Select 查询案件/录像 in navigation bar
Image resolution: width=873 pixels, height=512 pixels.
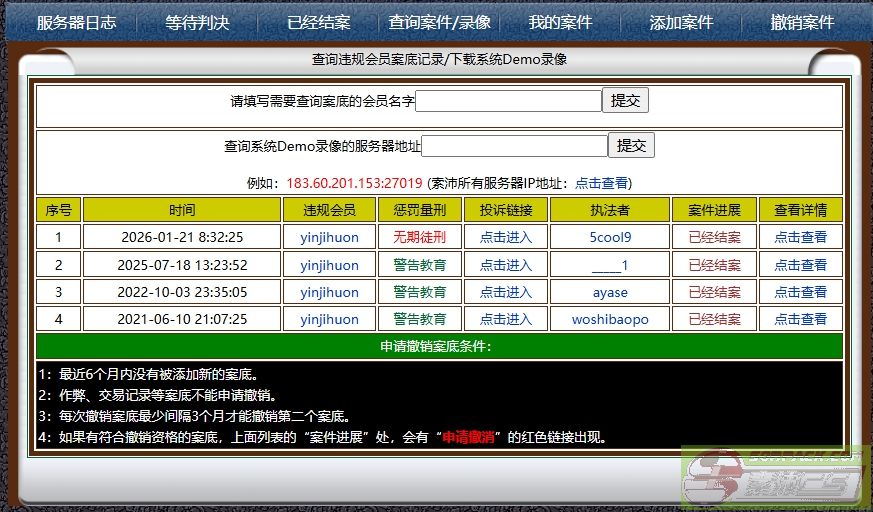pos(439,22)
